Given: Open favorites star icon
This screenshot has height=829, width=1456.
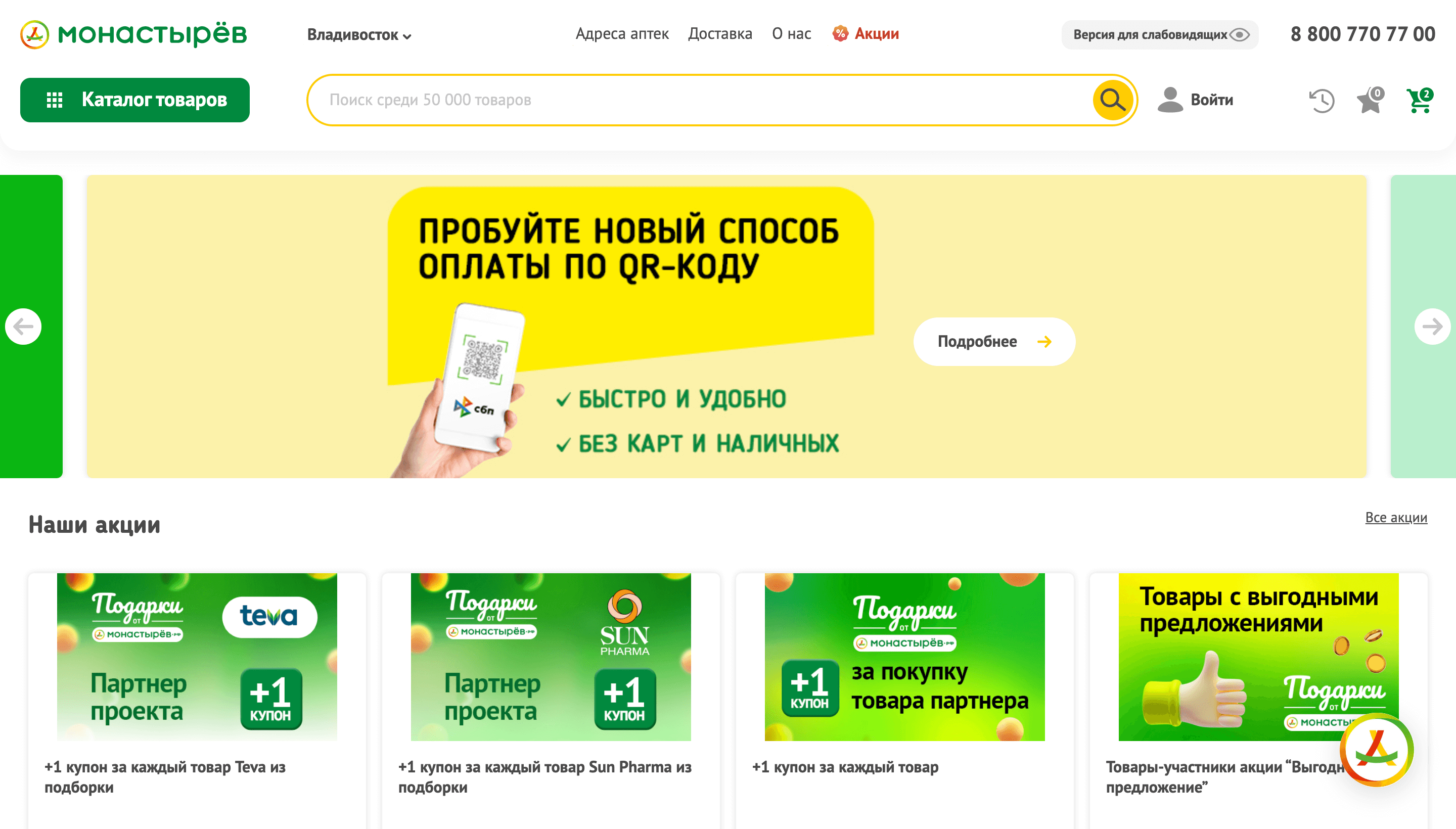Looking at the screenshot, I should 1370,101.
